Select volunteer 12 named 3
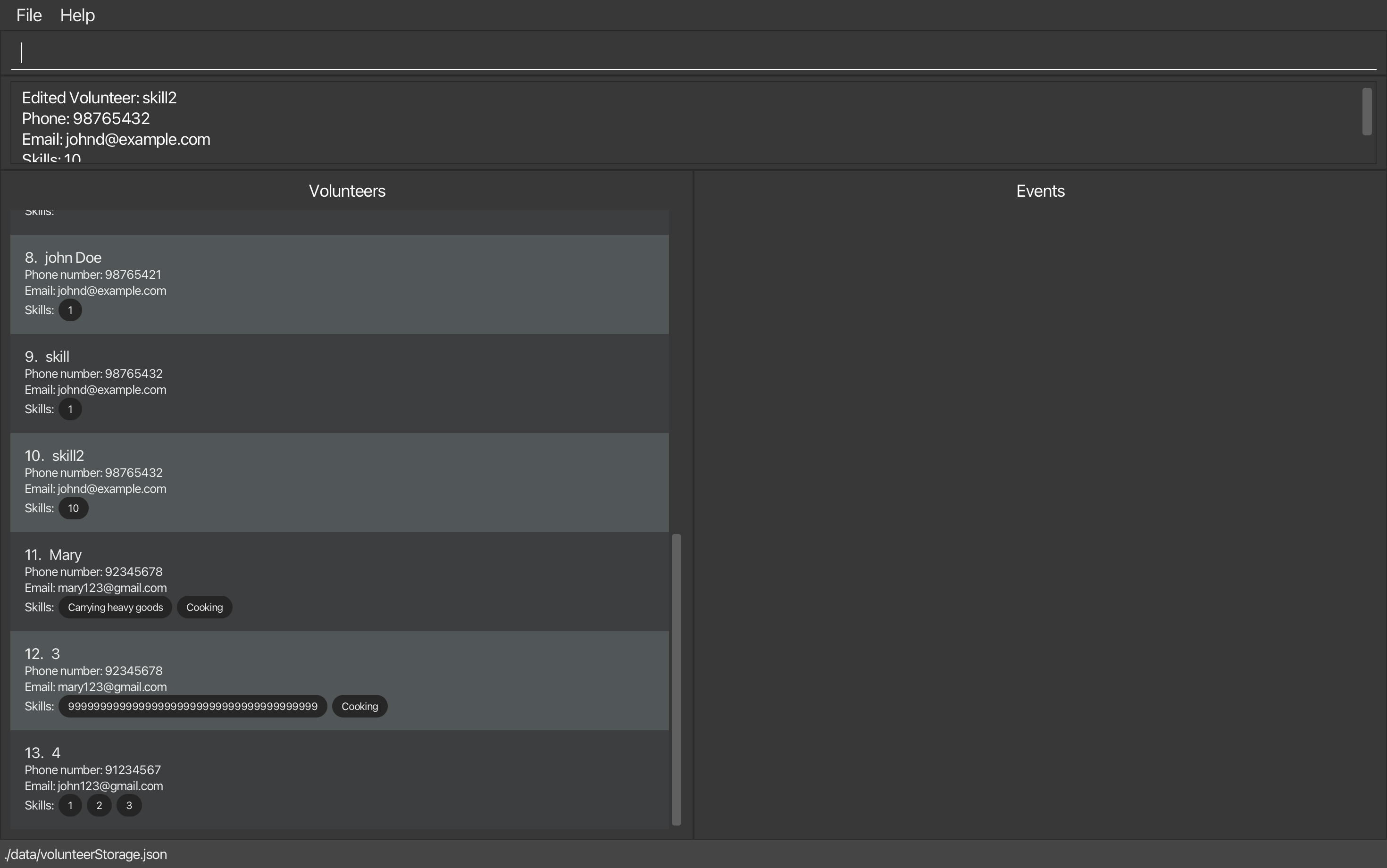 click(339, 681)
